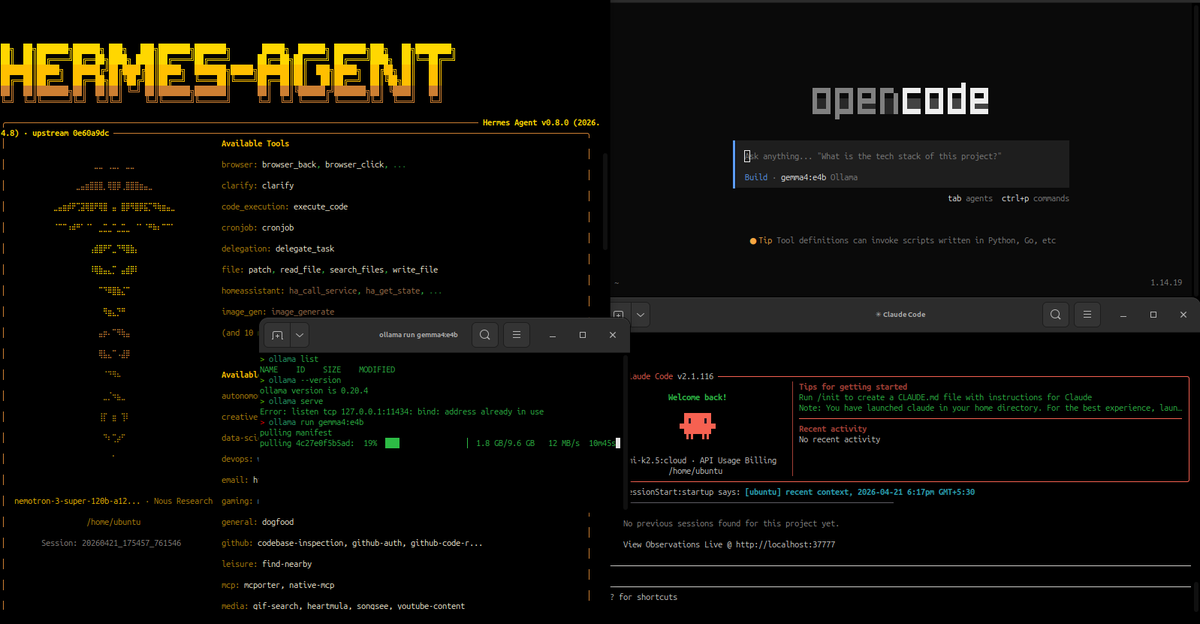The width and height of the screenshot is (1200, 624).
Task: Click the gemma4:e4b model name in opencode
Action: [803, 177]
